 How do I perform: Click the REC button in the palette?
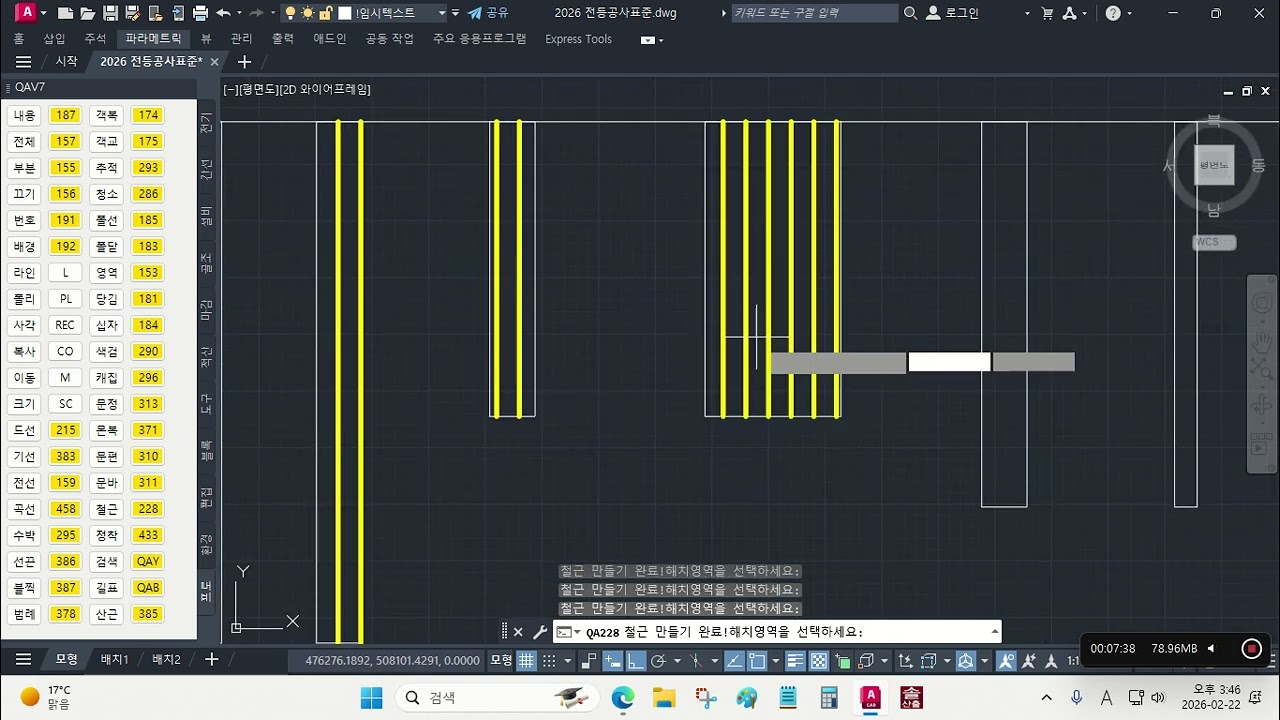click(x=65, y=325)
